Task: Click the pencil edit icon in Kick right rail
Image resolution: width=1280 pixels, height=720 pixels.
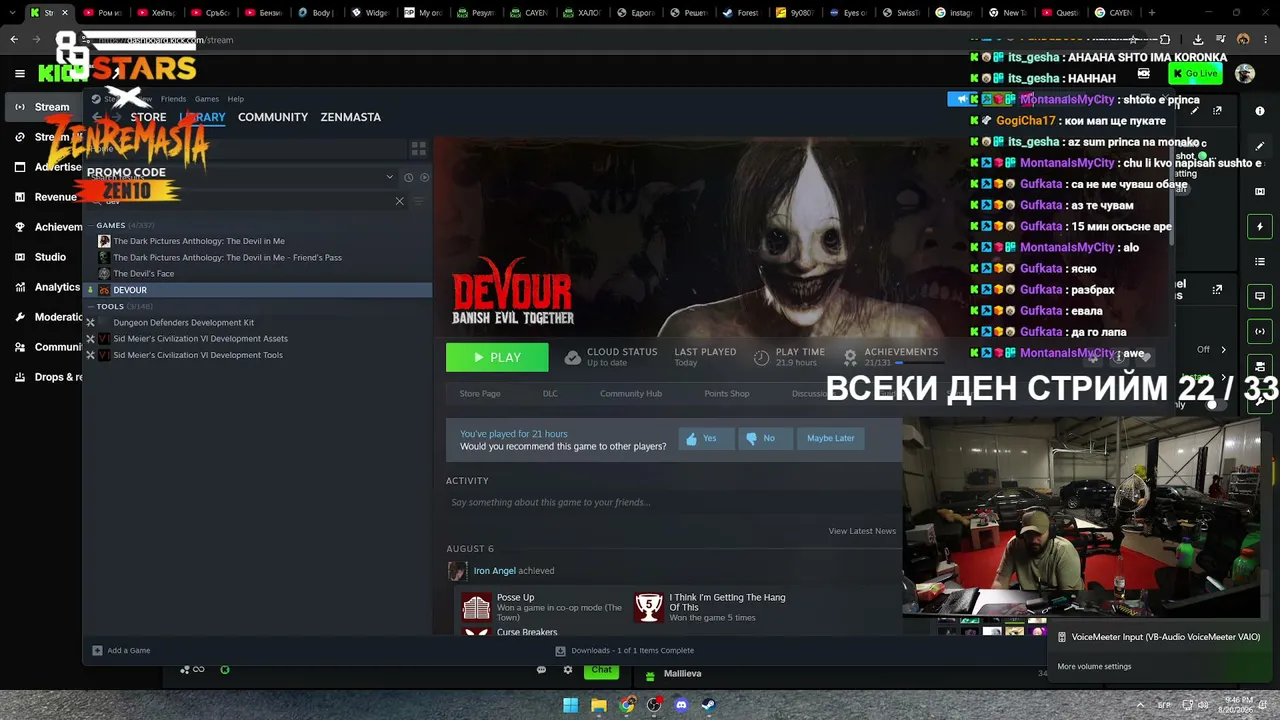Action: [x=1260, y=146]
